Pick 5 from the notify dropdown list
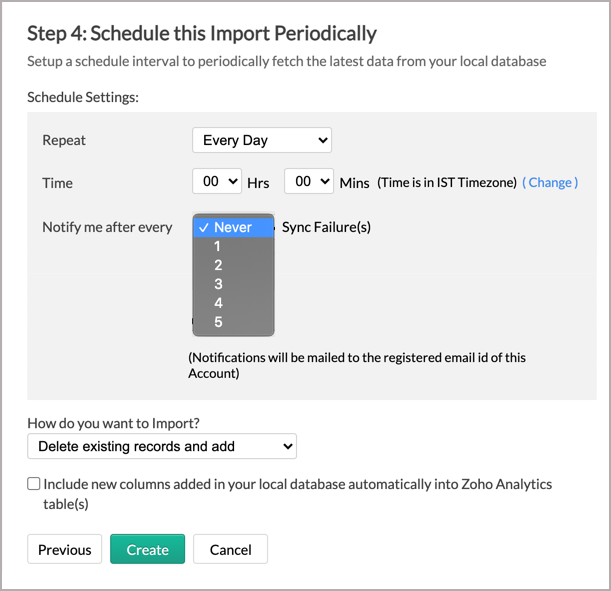This screenshot has height=591, width=611. click(x=233, y=322)
